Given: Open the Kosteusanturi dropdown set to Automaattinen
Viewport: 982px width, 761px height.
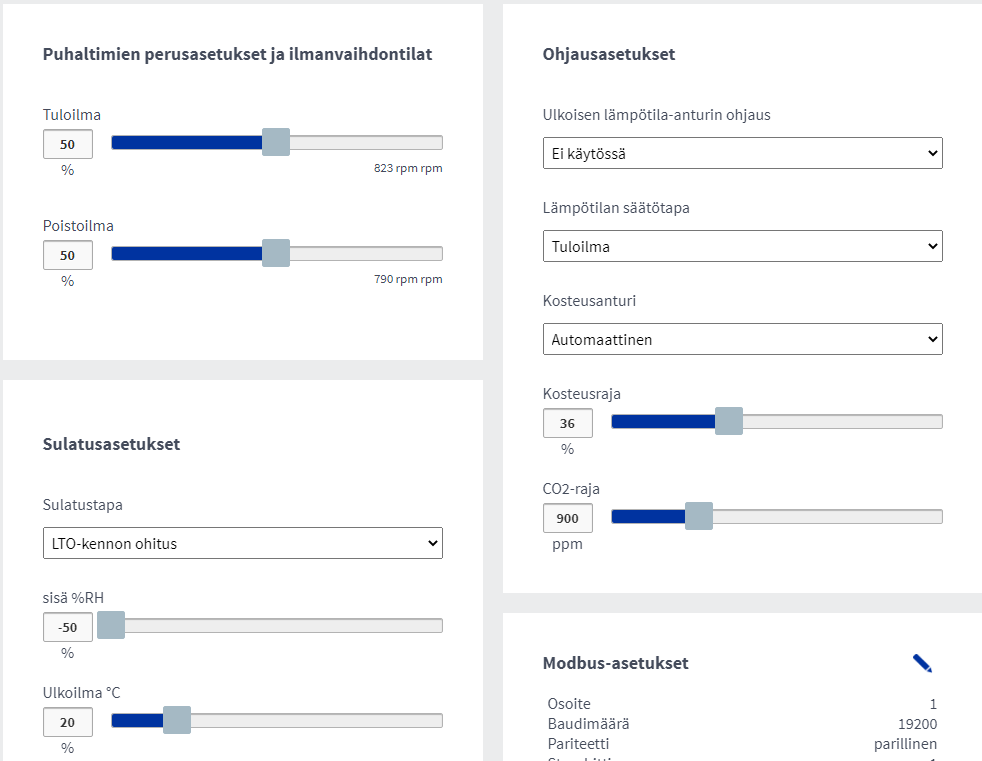Looking at the screenshot, I should pos(742,339).
